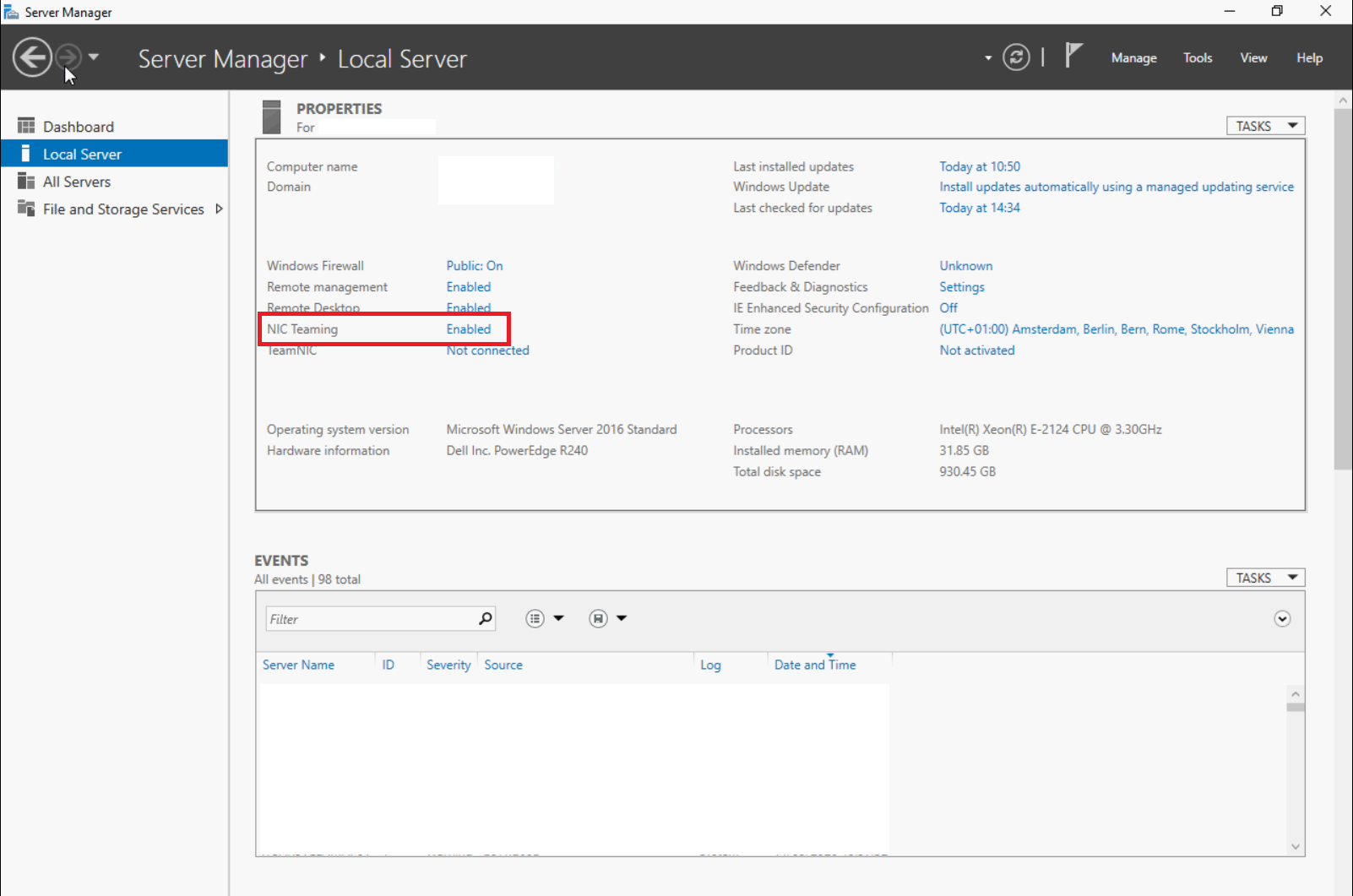The height and width of the screenshot is (896, 1353).
Task: Open the Help menu
Action: click(x=1309, y=58)
